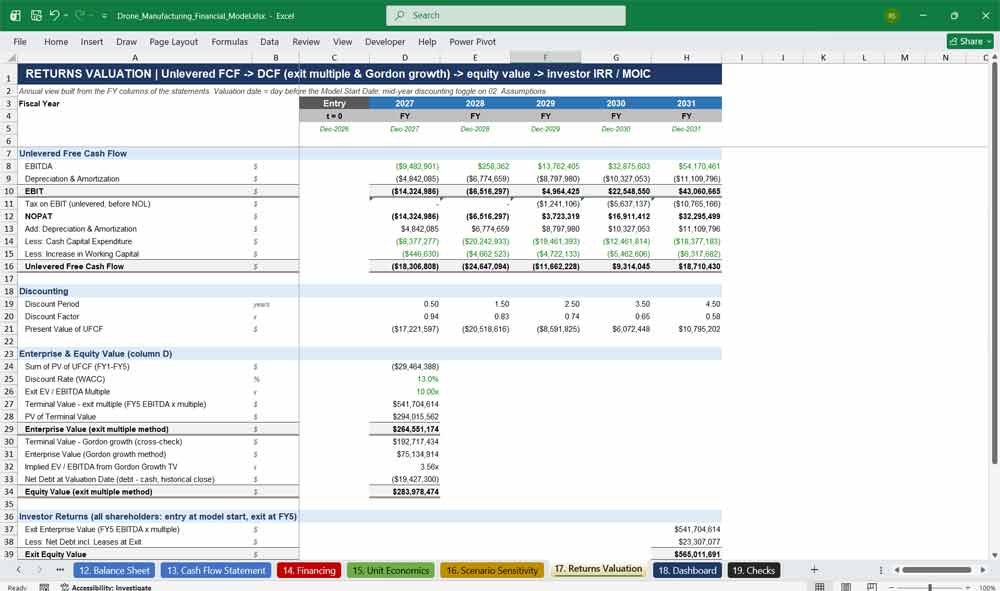The height and width of the screenshot is (591, 1000).
Task: Switch to 16. Scenario Sensitivity tab
Action: point(492,570)
